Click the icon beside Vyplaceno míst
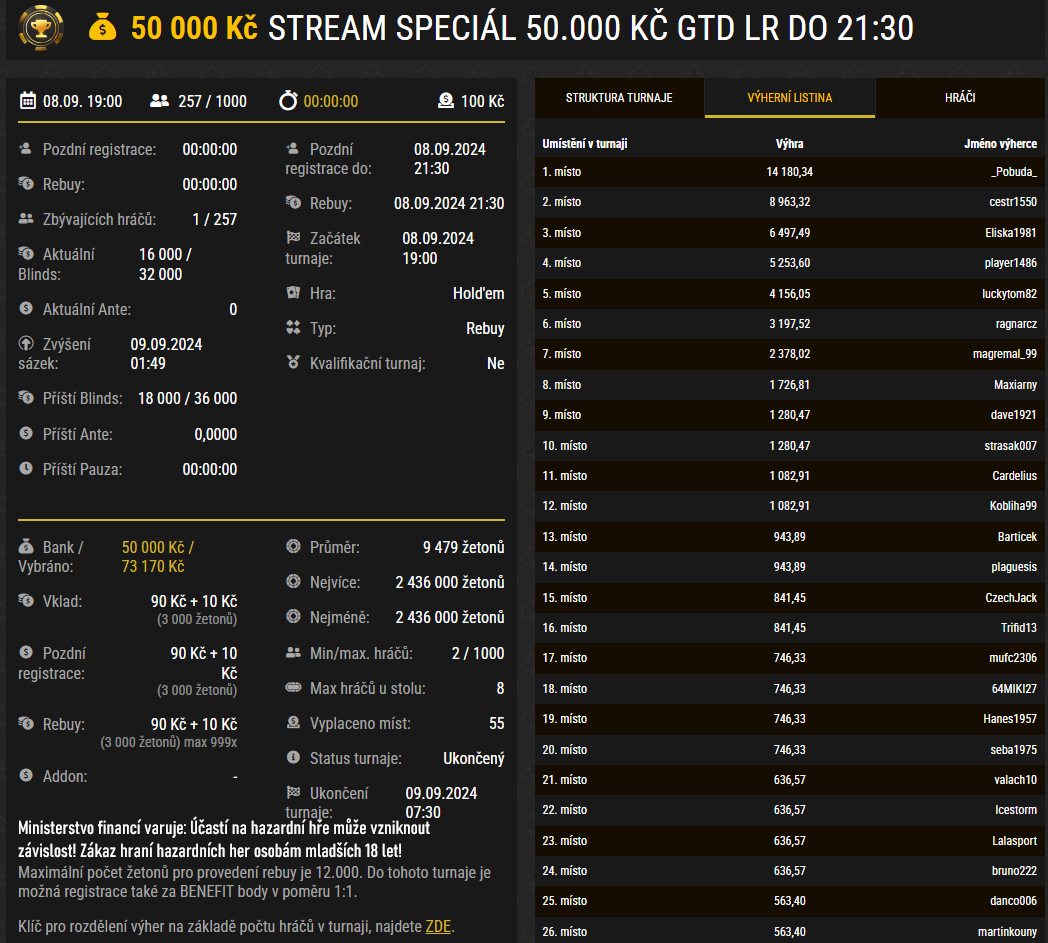This screenshot has width=1048, height=943. pyautogui.click(x=293, y=722)
